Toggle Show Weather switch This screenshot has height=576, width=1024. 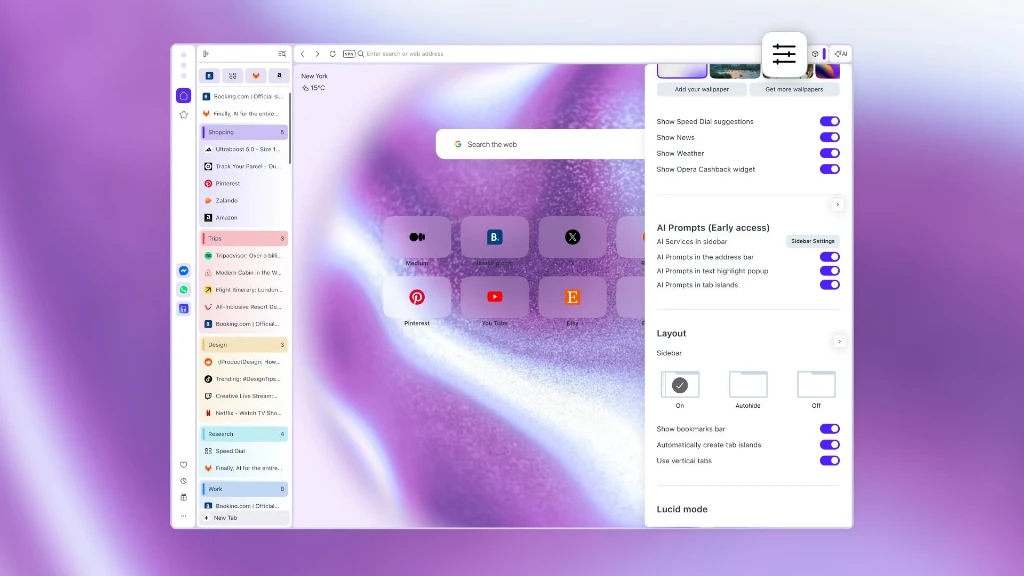tap(829, 153)
